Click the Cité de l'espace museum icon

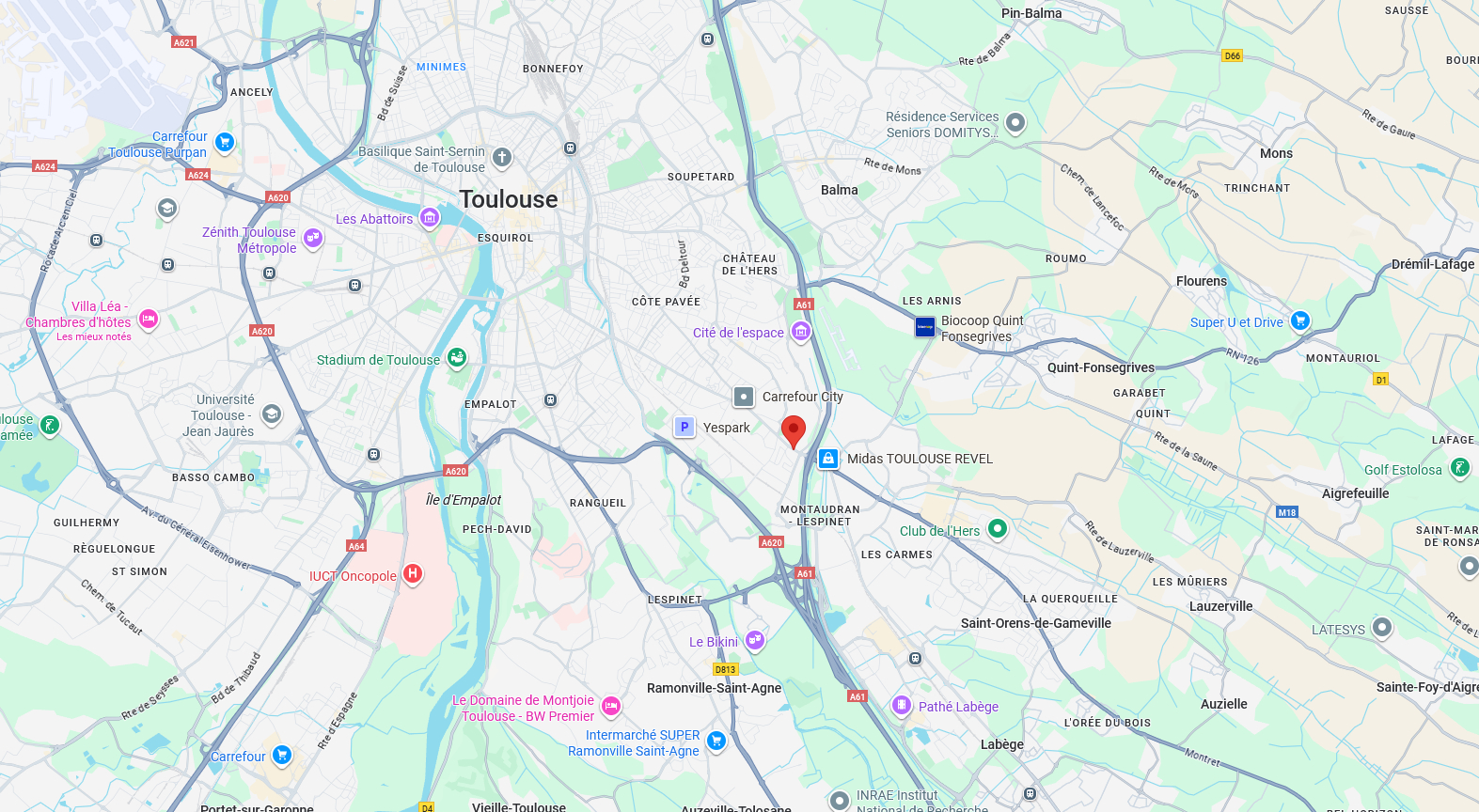[x=801, y=331]
